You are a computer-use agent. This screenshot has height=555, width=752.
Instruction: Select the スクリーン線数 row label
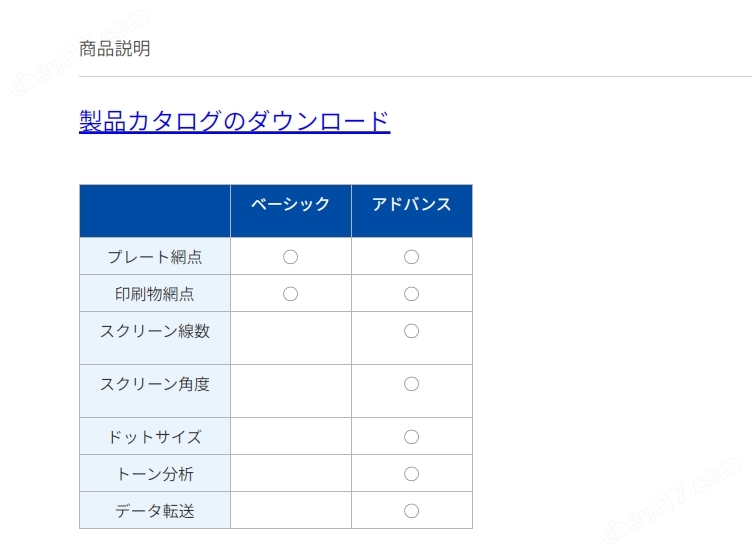tap(155, 331)
